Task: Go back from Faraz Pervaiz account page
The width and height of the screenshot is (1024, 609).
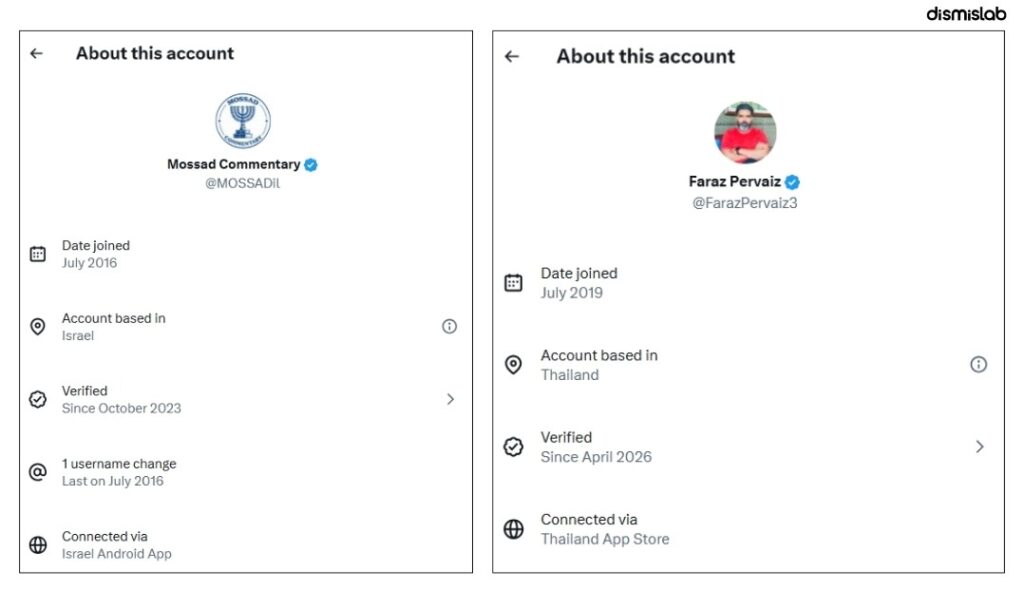Action: pos(512,57)
